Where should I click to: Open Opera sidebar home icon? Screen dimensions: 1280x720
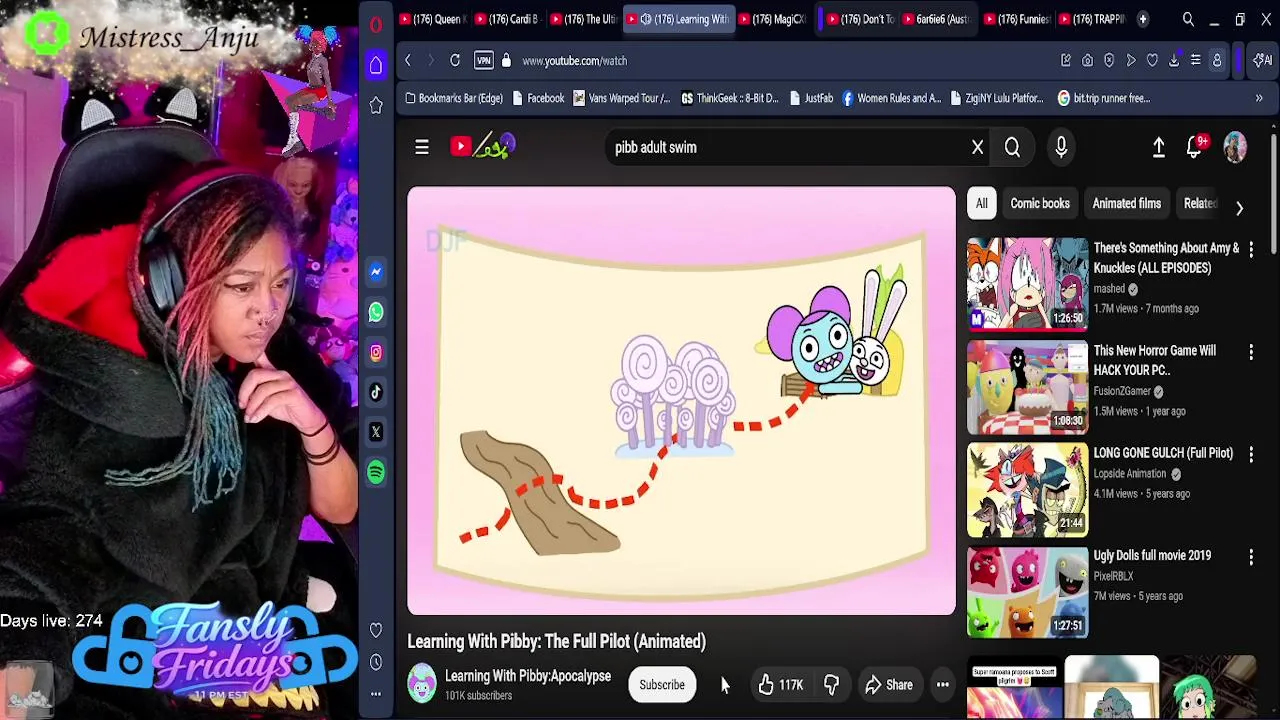click(x=376, y=65)
